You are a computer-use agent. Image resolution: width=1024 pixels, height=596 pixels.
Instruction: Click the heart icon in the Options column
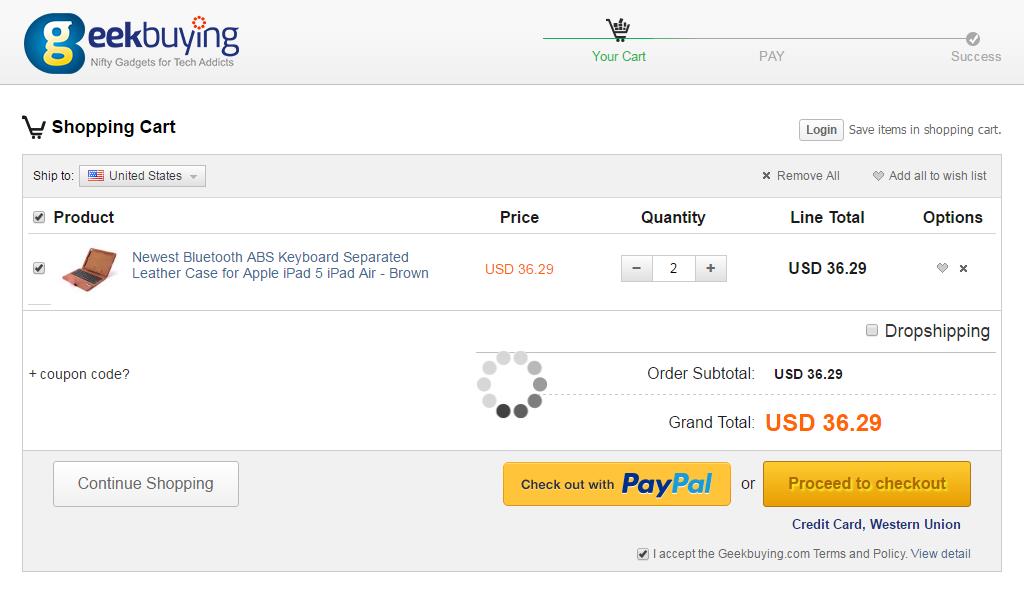[x=941, y=268]
